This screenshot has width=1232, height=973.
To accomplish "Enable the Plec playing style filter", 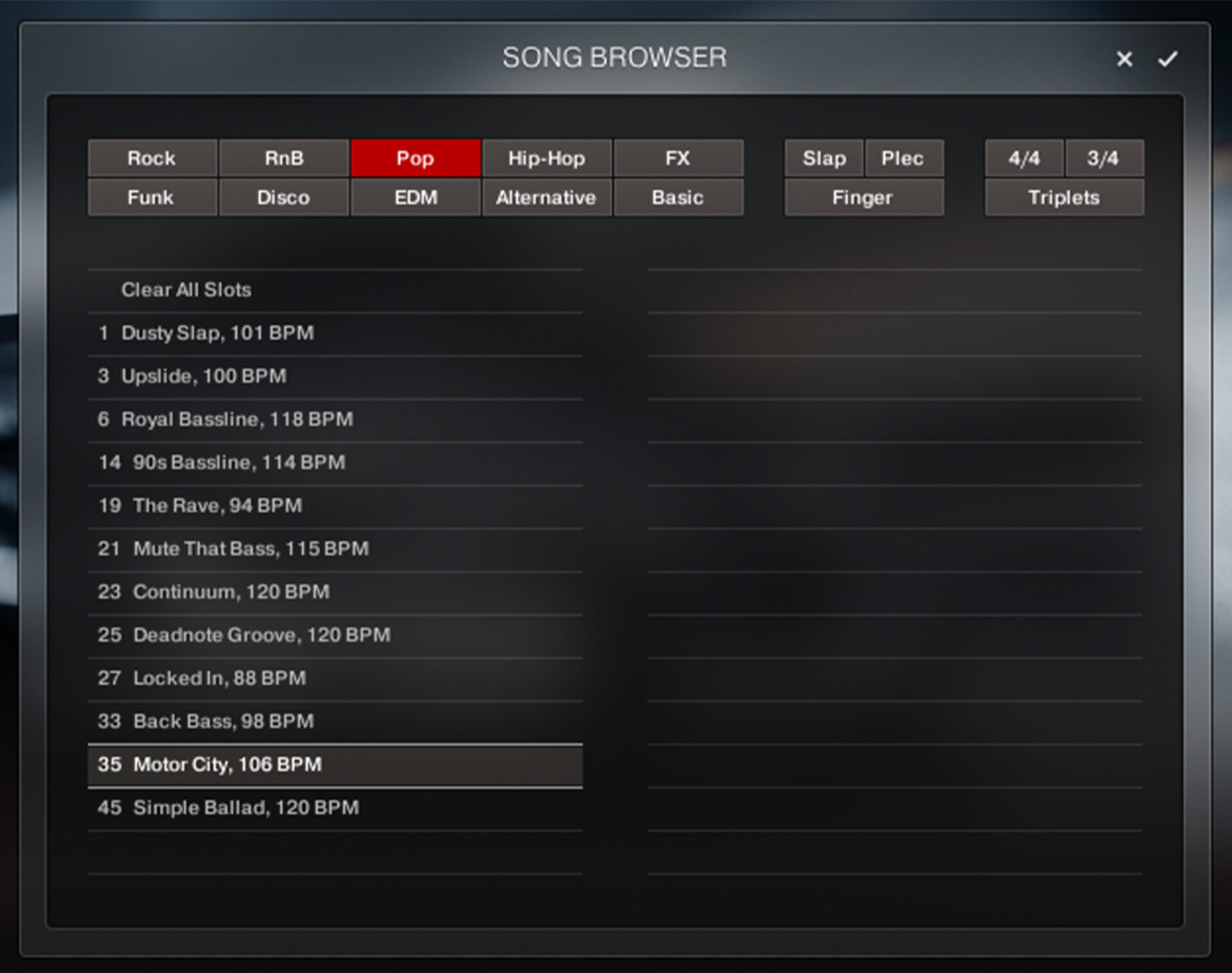I will coord(903,158).
